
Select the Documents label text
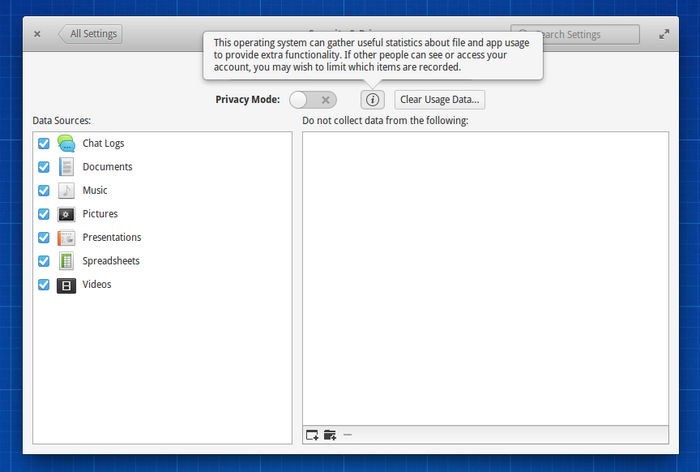point(108,167)
